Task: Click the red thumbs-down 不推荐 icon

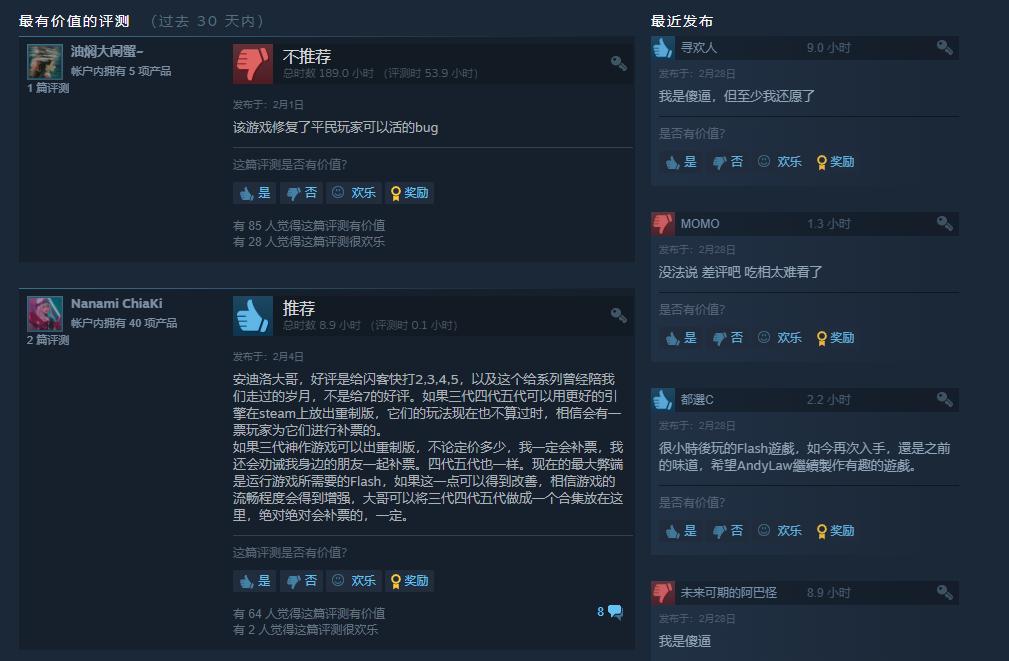Action: [253, 64]
